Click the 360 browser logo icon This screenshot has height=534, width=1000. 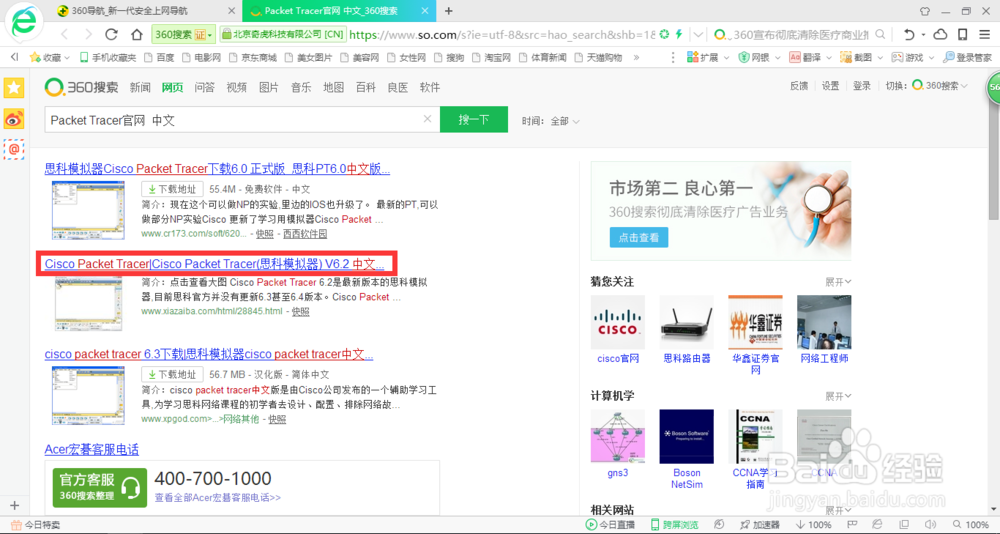point(24,23)
